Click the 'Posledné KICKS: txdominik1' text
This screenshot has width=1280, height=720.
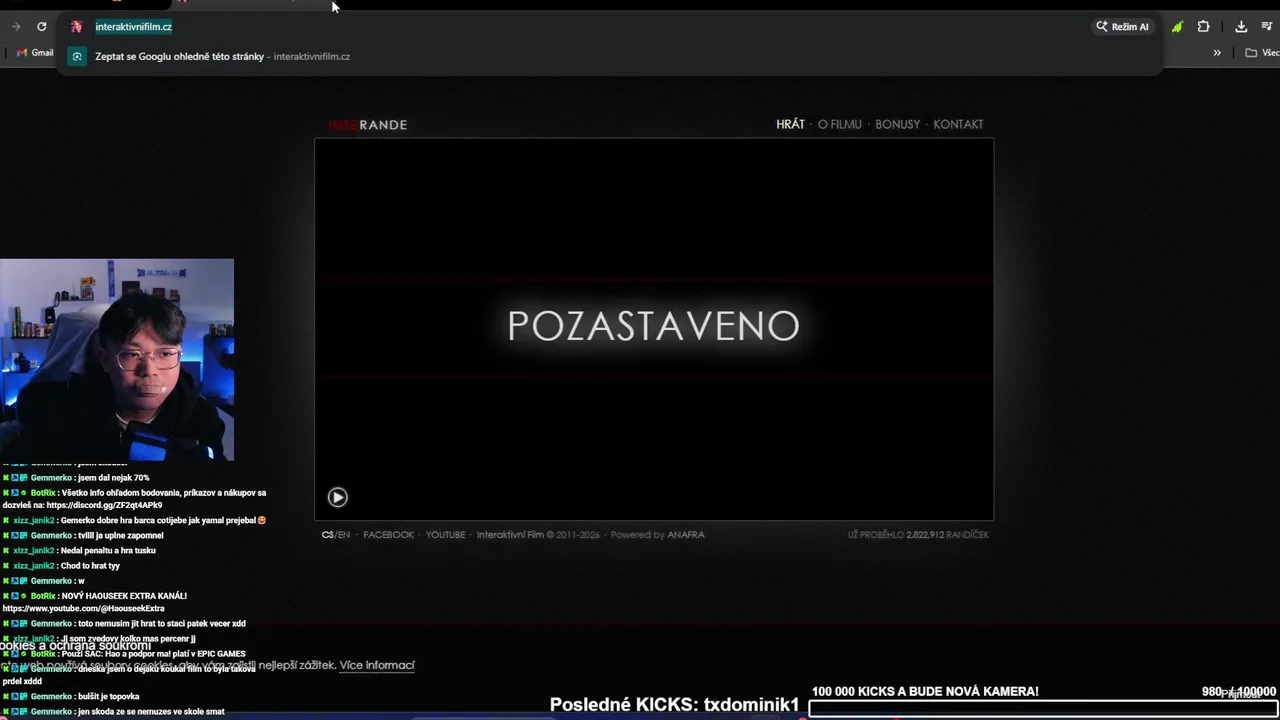[x=675, y=705]
